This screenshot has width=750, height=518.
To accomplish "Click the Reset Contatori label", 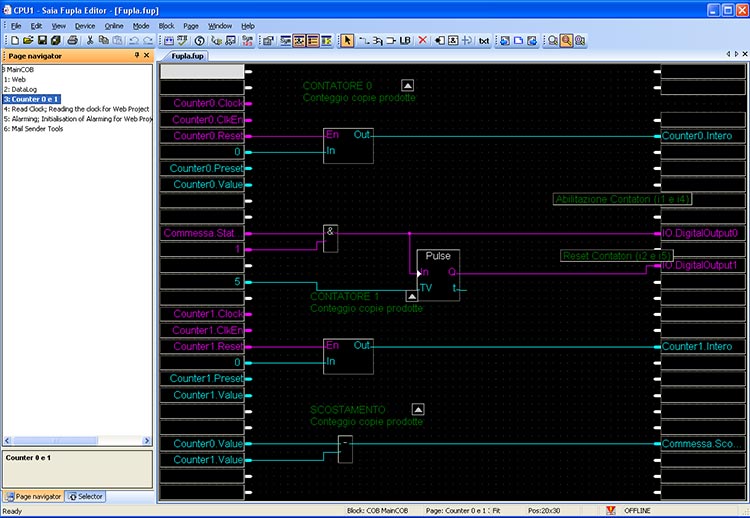I will 617,256.
